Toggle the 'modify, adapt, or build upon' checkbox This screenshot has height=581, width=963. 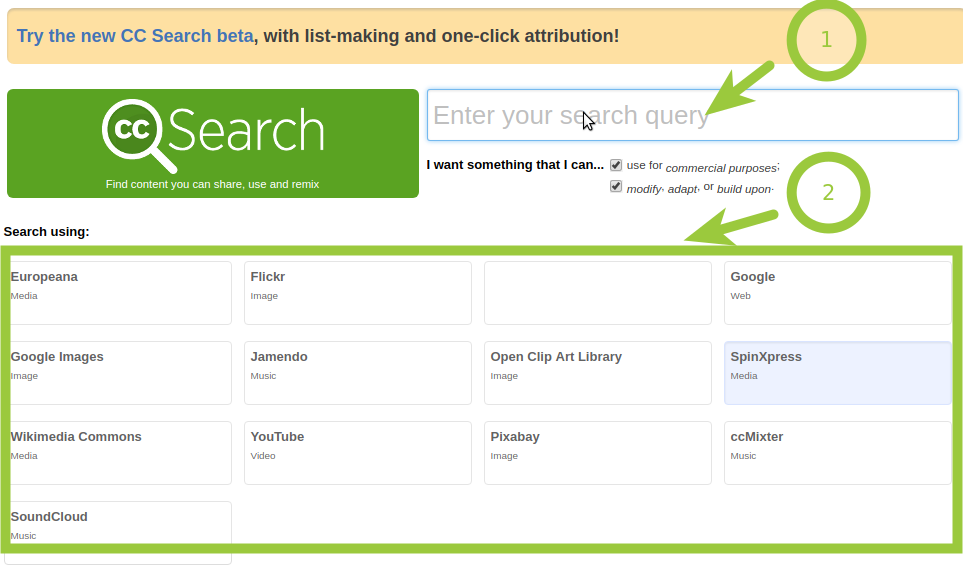point(615,186)
